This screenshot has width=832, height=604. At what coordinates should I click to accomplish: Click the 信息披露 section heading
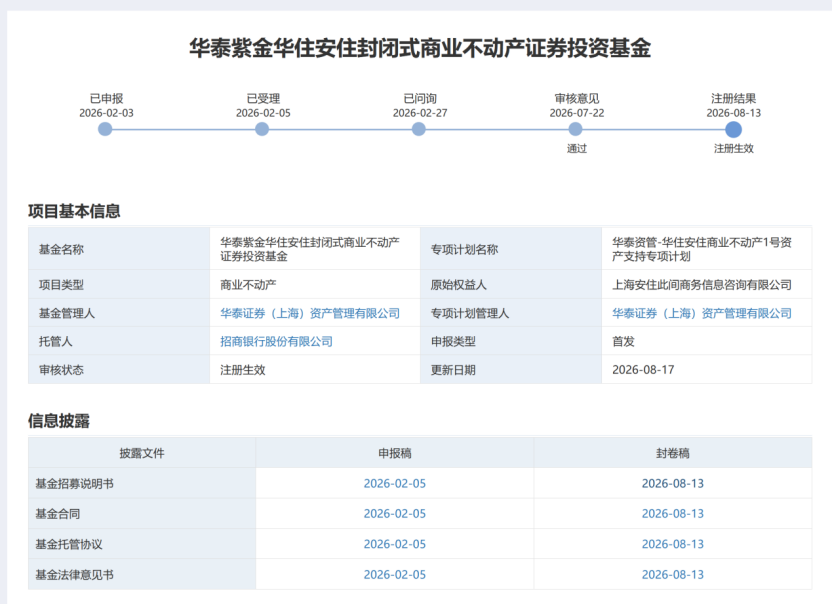(58, 421)
